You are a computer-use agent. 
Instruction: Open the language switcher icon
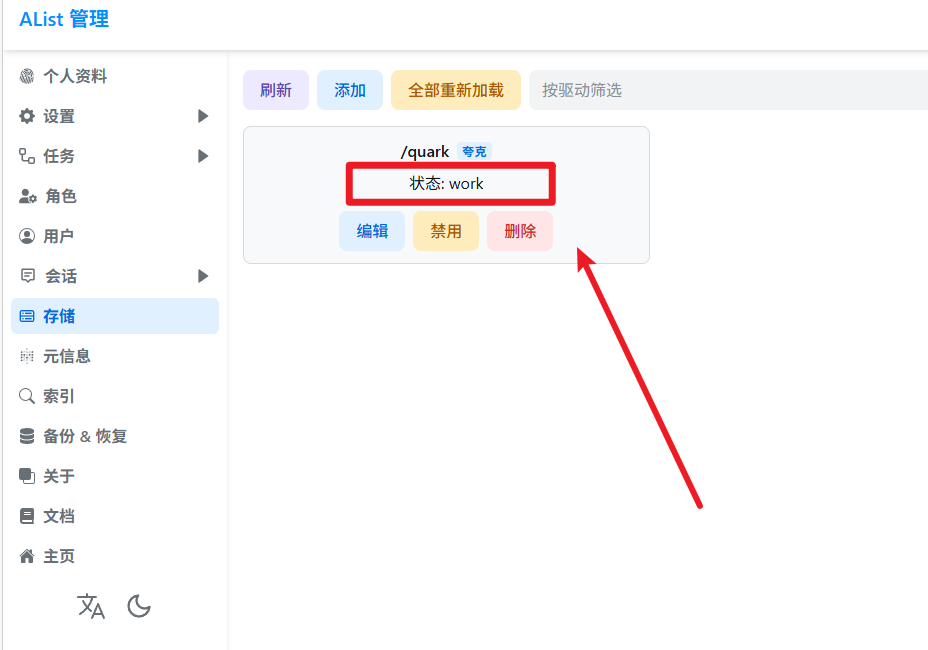click(91, 606)
